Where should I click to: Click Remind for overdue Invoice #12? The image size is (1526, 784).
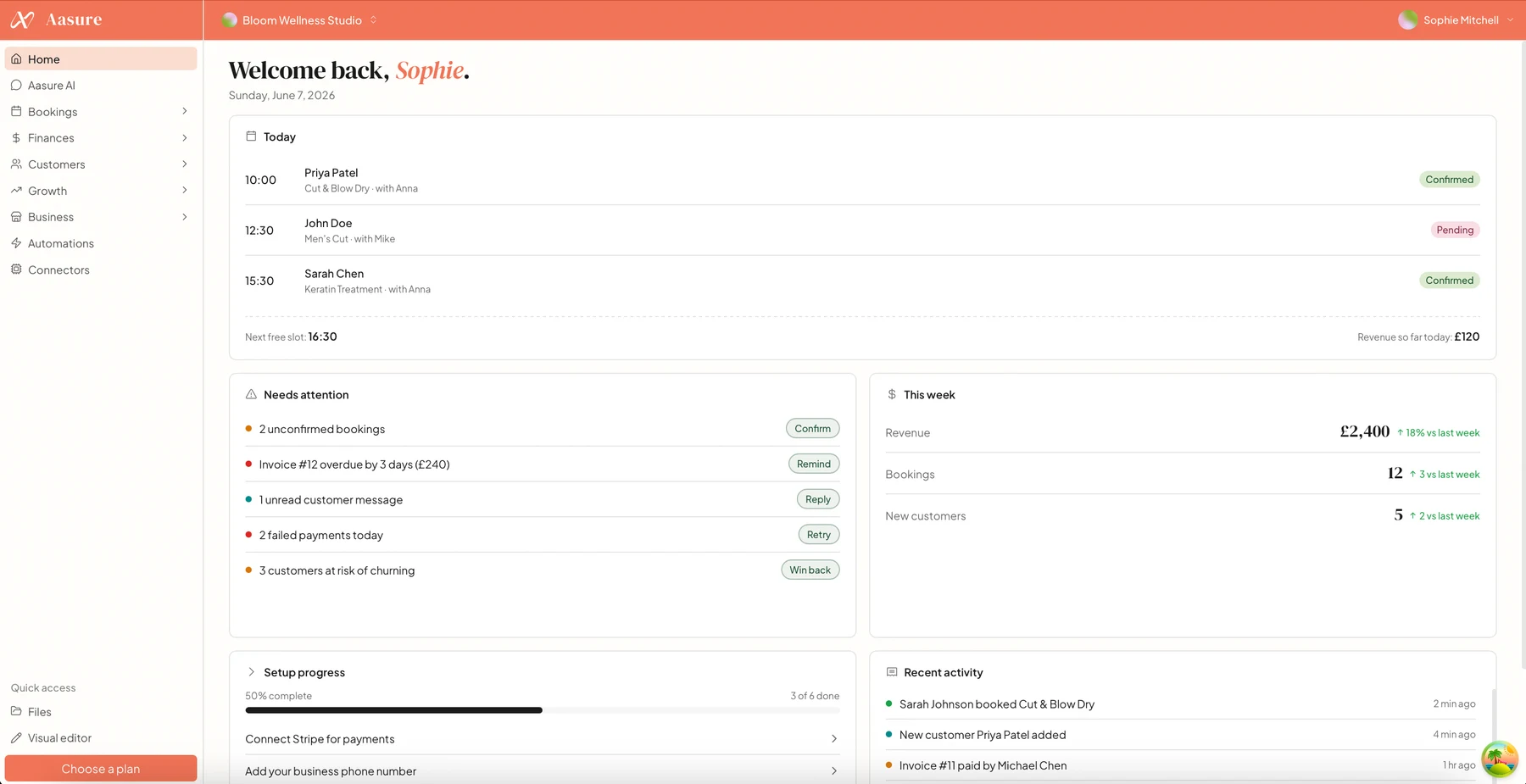click(x=814, y=464)
